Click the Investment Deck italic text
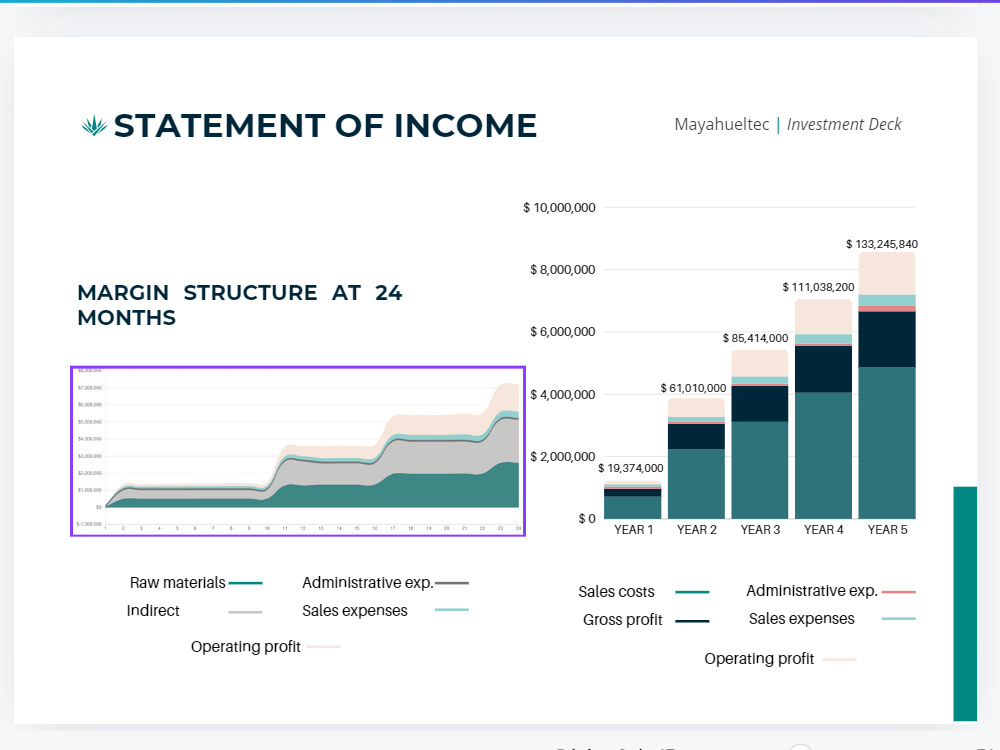 (x=844, y=124)
